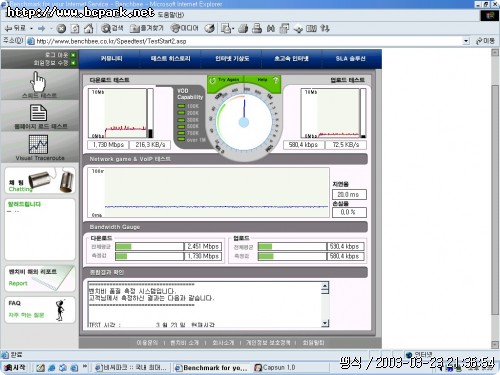This screenshot has width=500, height=375.
Task: Click the Windows 시작 Start button
Action: (x=14, y=368)
